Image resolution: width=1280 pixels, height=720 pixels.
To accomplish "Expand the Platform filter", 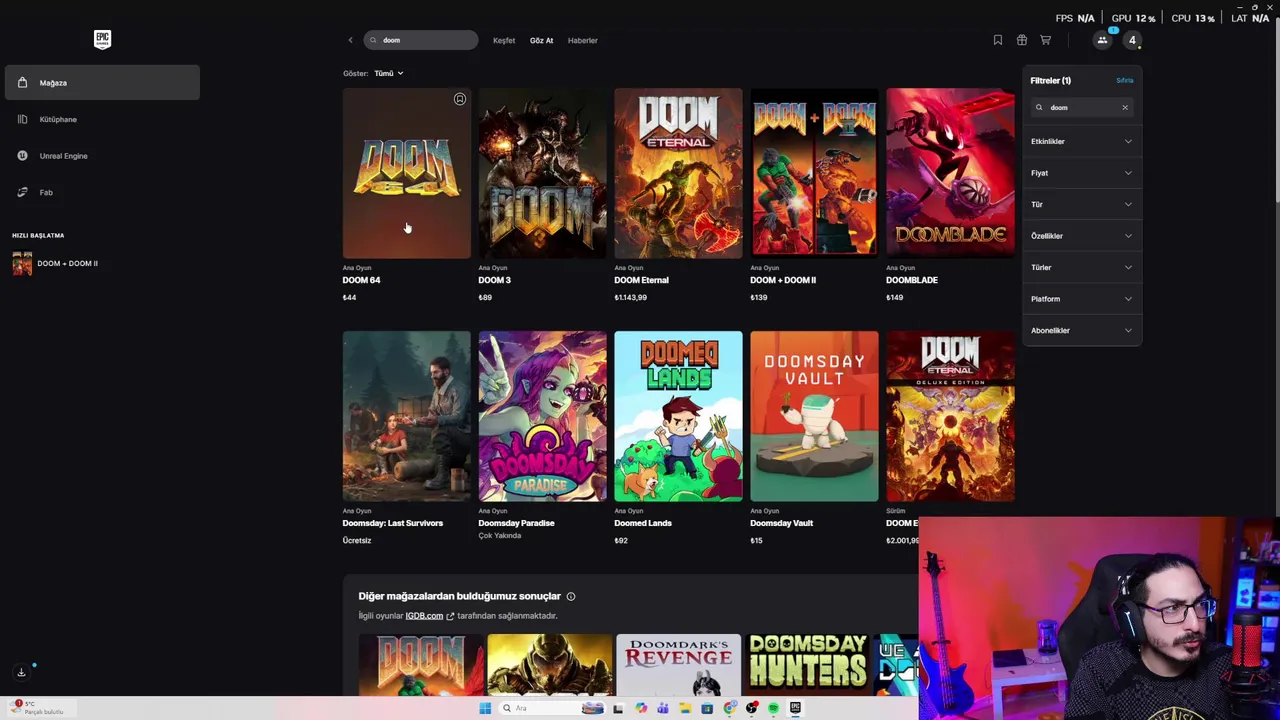I will 1082,299.
